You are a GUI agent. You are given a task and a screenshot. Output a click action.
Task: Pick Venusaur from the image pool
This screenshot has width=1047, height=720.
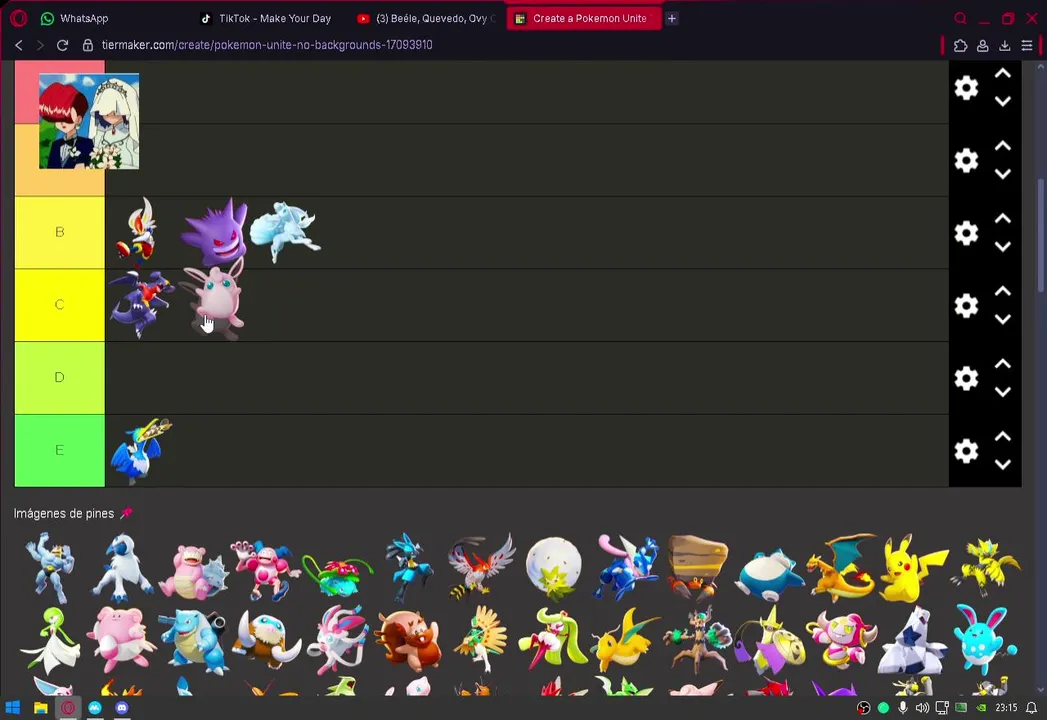(x=337, y=574)
